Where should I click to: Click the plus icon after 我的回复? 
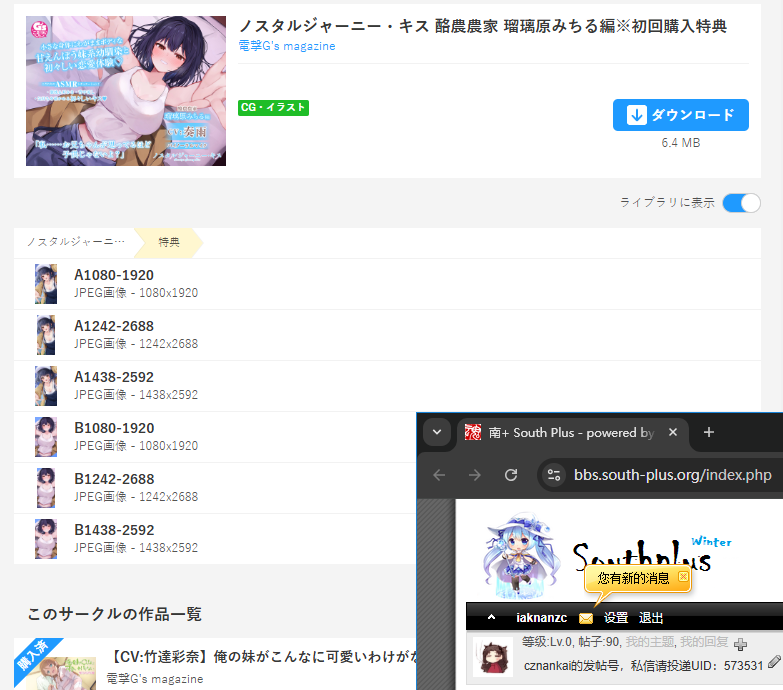pyautogui.click(x=741, y=644)
